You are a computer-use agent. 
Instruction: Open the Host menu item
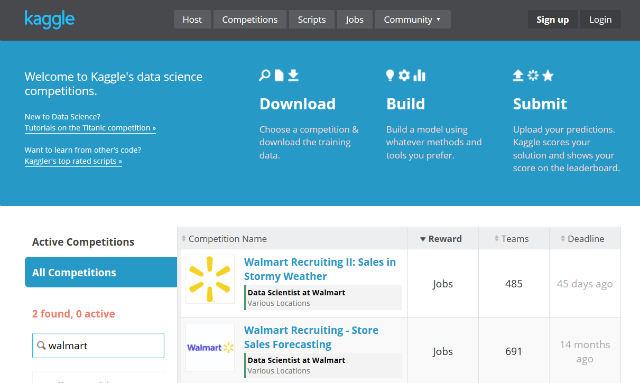click(192, 20)
